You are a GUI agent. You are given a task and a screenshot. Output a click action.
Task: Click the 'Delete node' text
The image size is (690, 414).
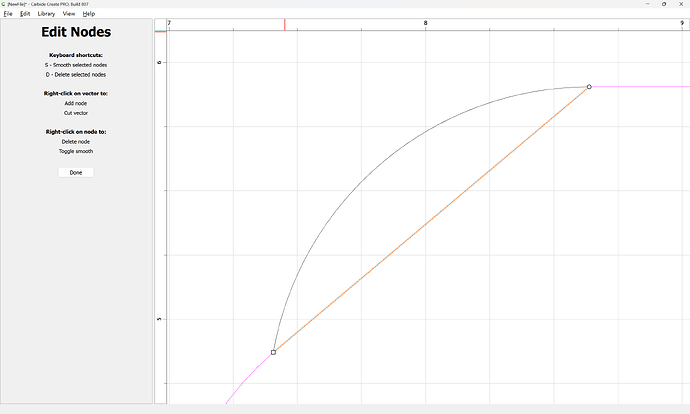click(76, 142)
